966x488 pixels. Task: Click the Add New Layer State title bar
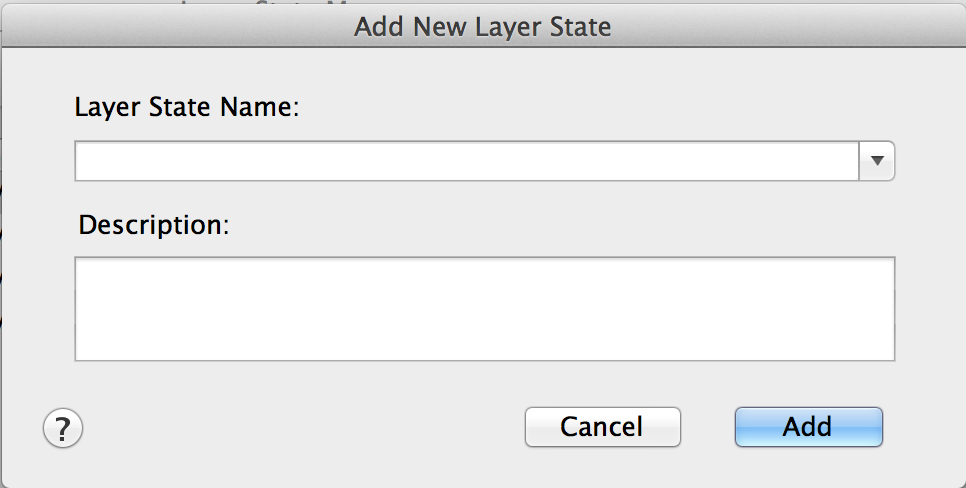pos(483,26)
